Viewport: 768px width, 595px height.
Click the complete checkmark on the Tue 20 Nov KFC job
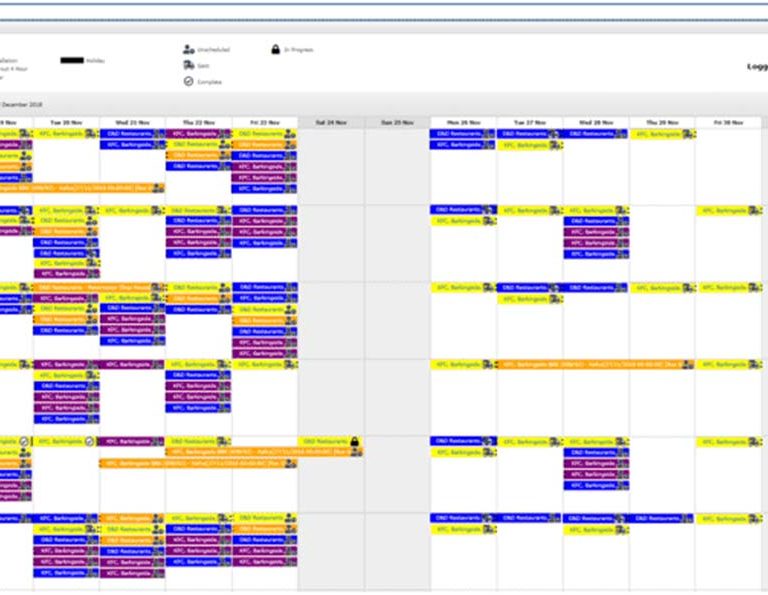point(89,441)
